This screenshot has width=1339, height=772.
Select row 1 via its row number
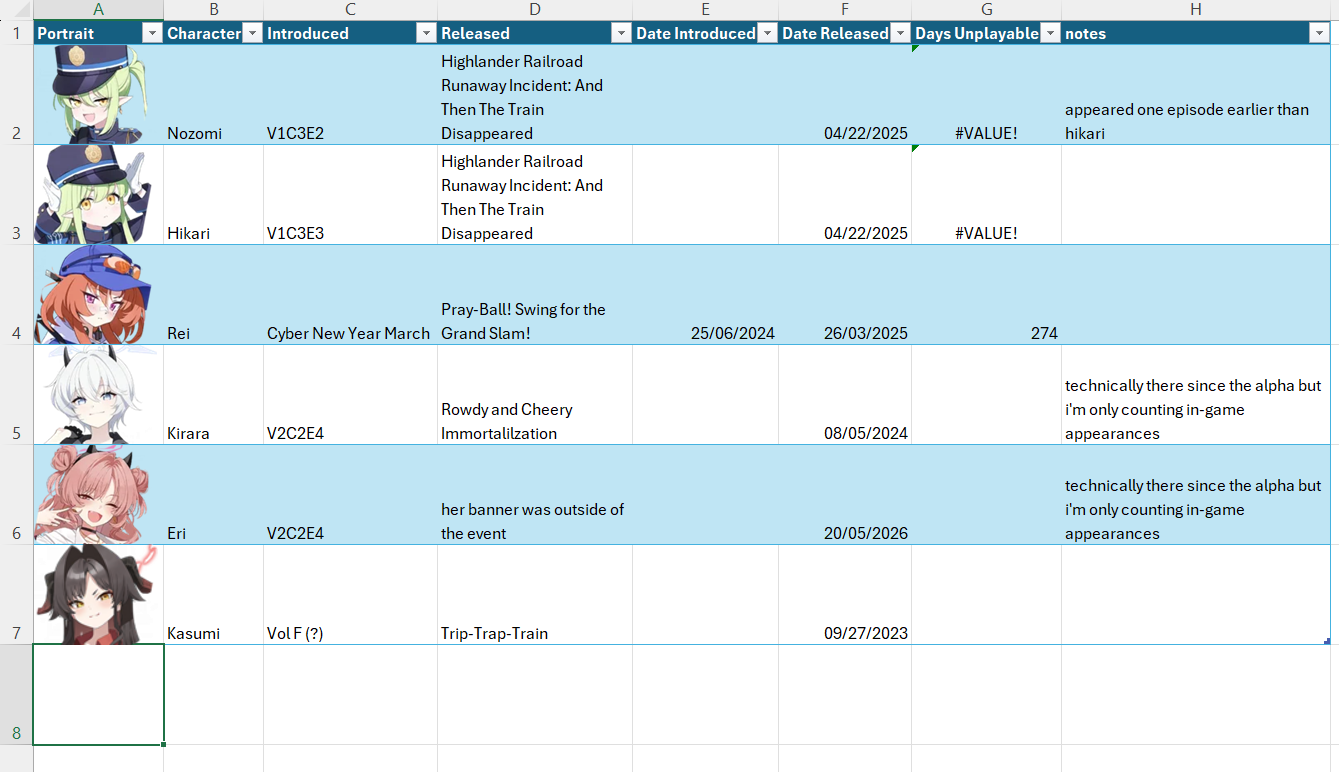point(16,33)
